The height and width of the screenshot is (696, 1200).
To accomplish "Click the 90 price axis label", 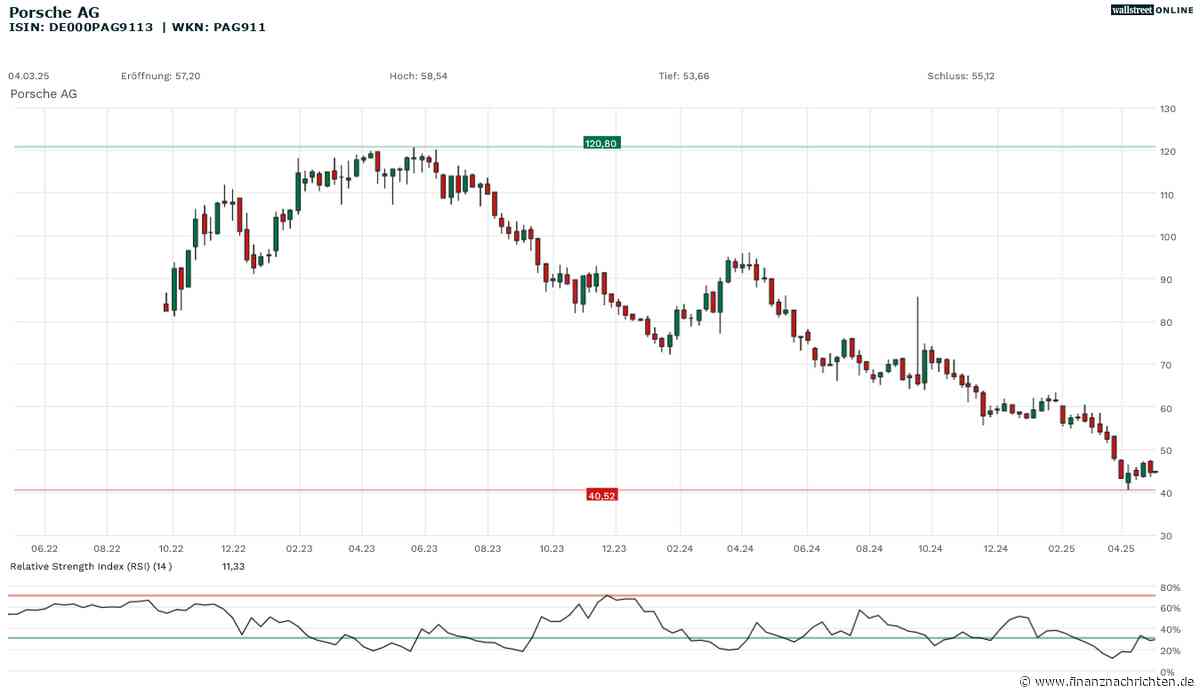I will [1165, 279].
